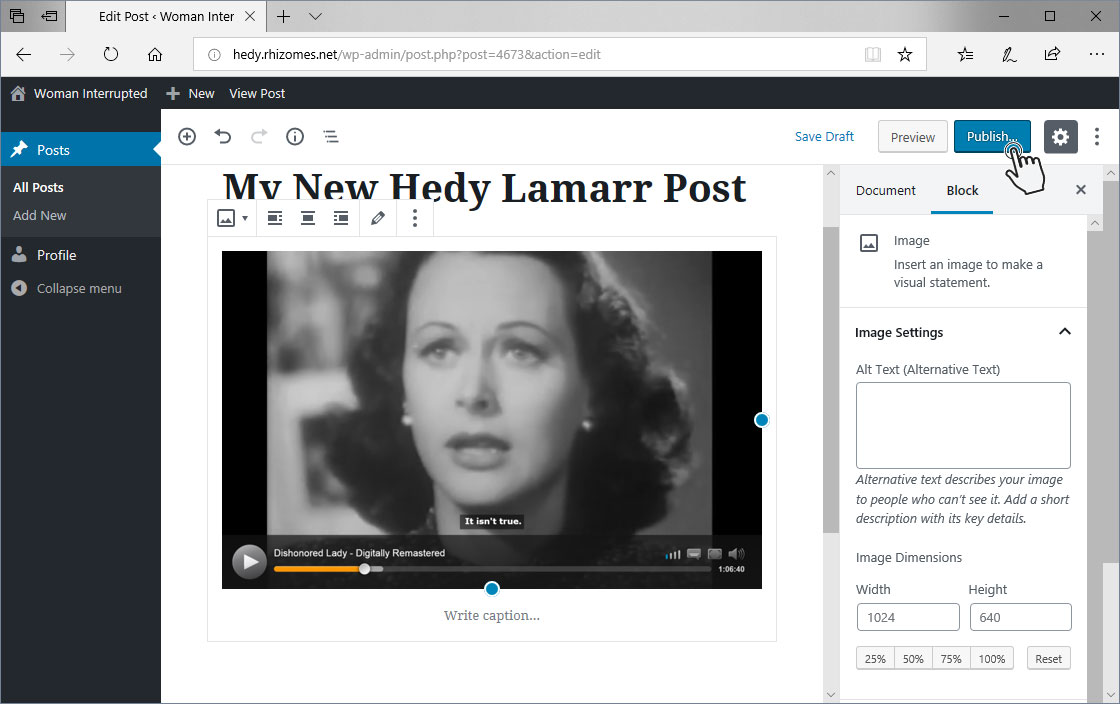The image size is (1120, 704).
Task: Open the Woman Interrupted site home link
Action: tap(79, 94)
